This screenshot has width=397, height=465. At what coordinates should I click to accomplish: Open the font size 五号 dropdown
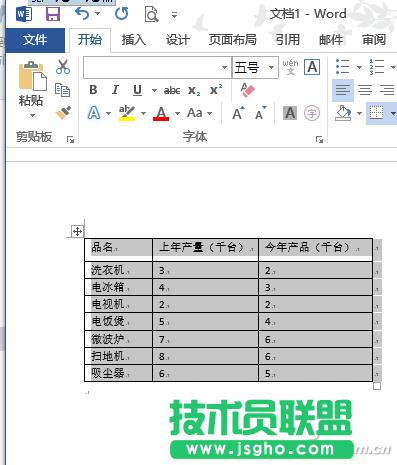click(271, 67)
